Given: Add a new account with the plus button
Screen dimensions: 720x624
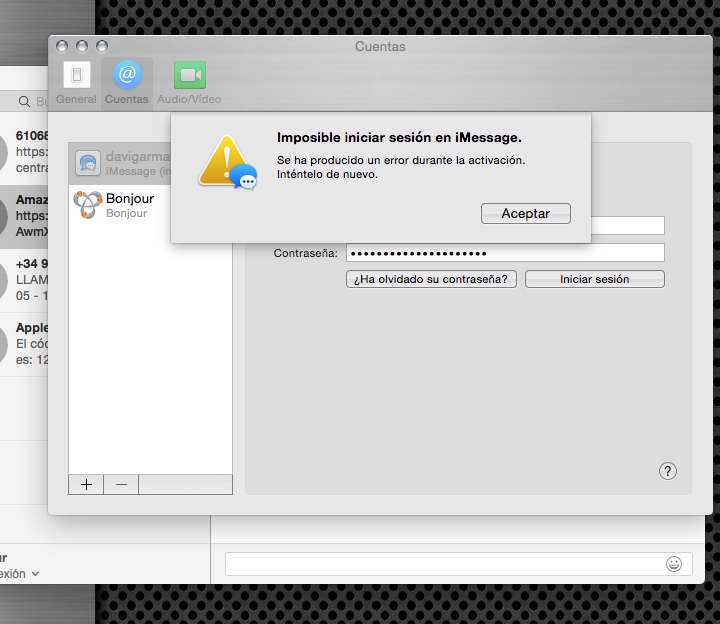Looking at the screenshot, I should [x=86, y=484].
